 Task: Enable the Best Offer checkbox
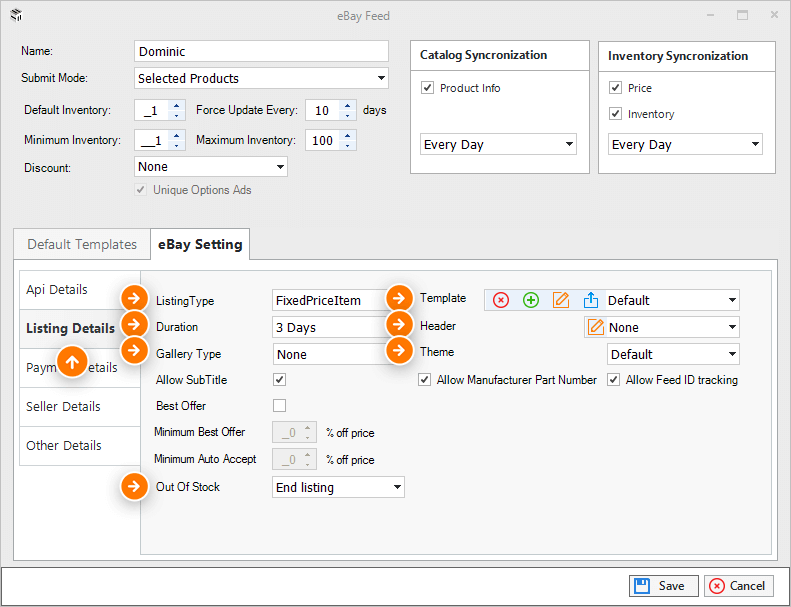(x=279, y=406)
